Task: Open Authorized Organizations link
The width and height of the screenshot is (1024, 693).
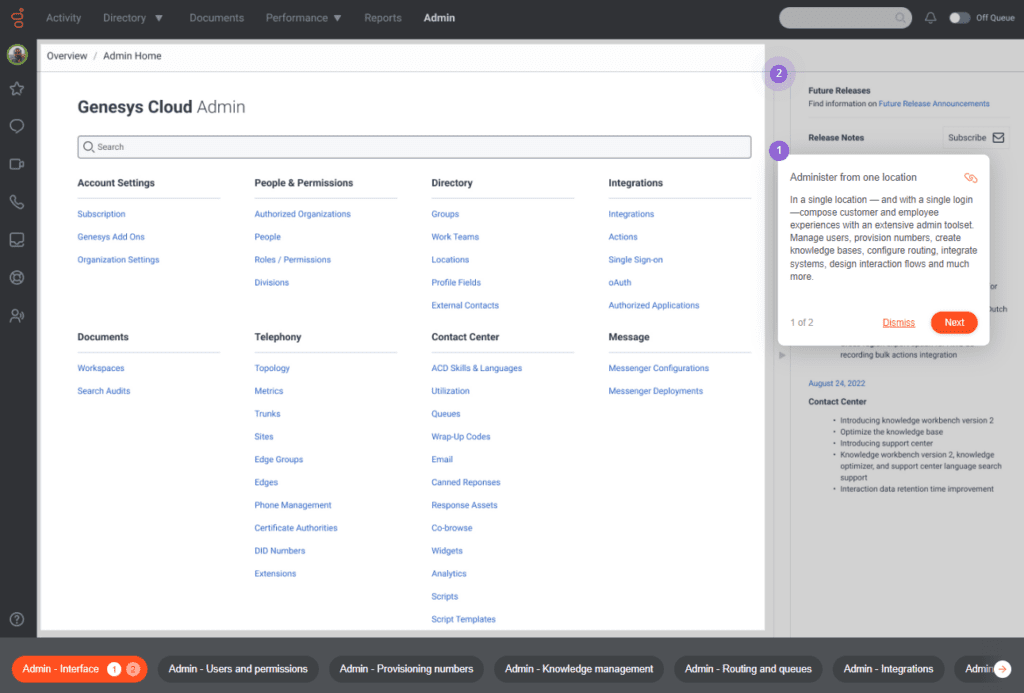Action: click(x=302, y=214)
